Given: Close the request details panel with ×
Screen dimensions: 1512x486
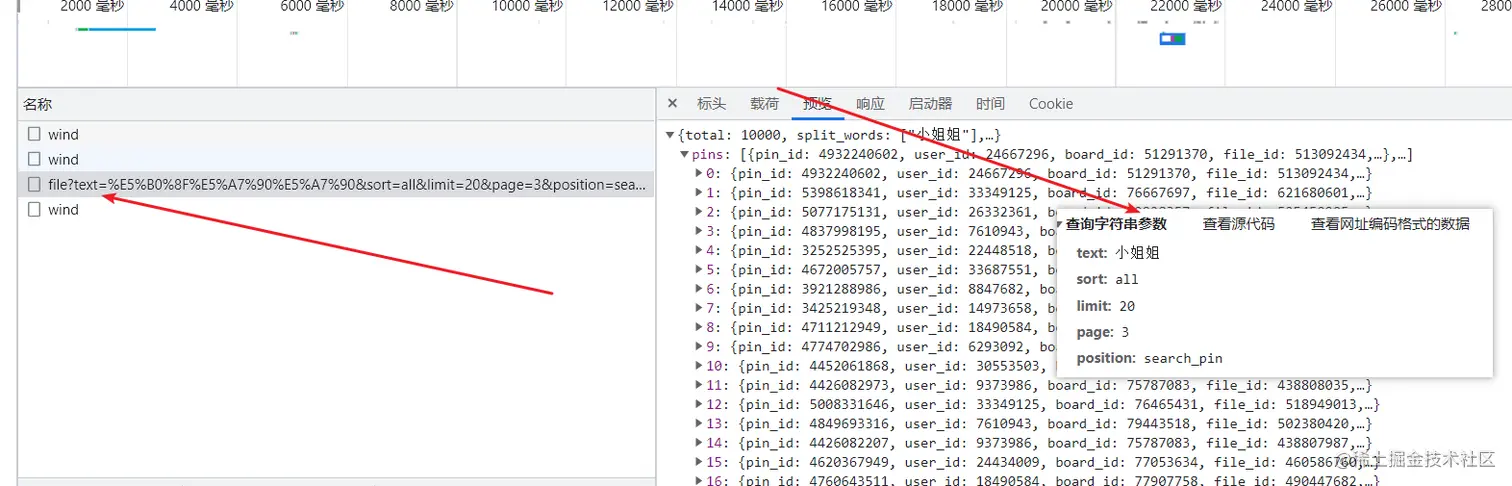Looking at the screenshot, I should (672, 104).
